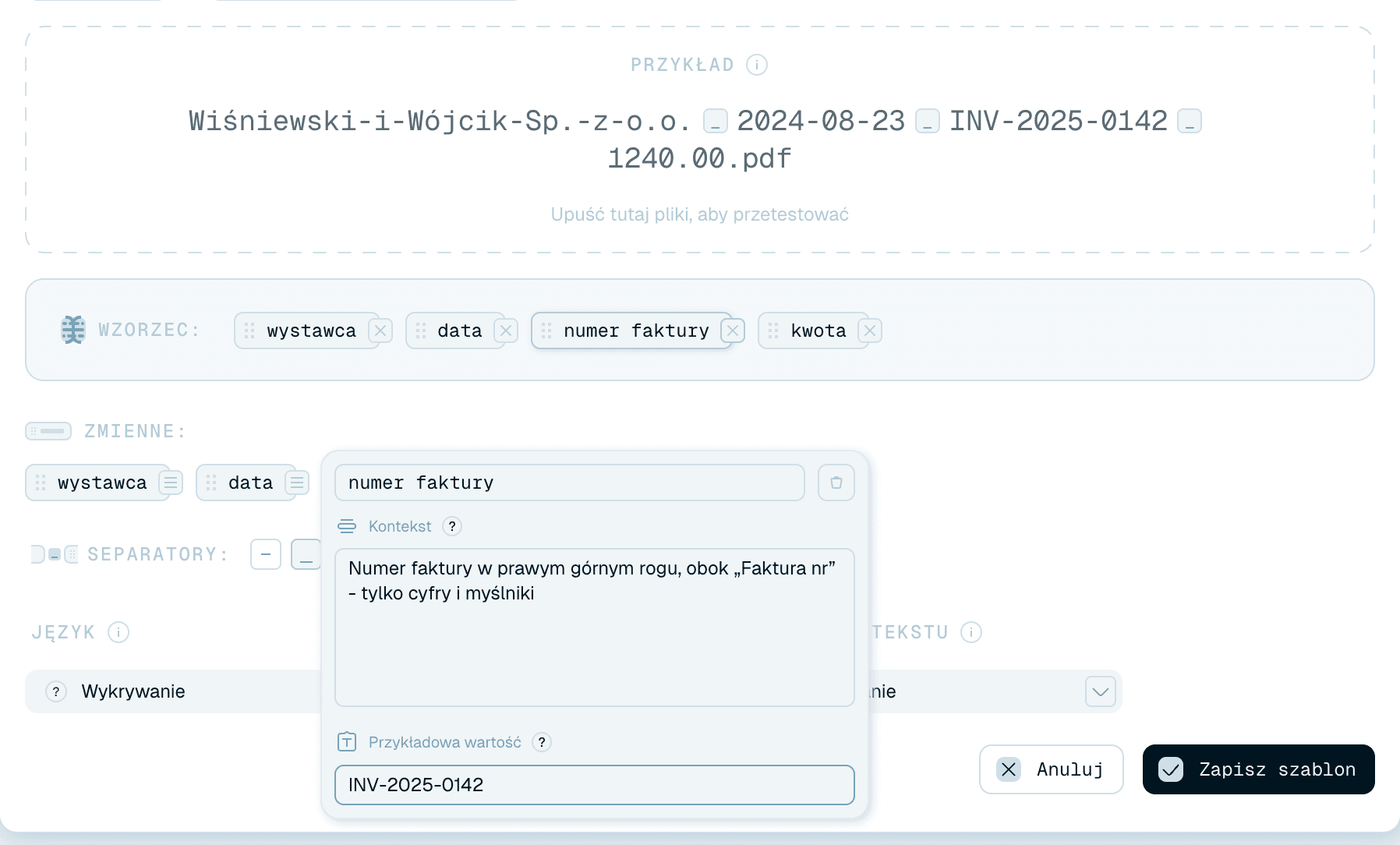The height and width of the screenshot is (845, 1400).
Task: Show info about the TEKSTU setting
Action: (971, 632)
